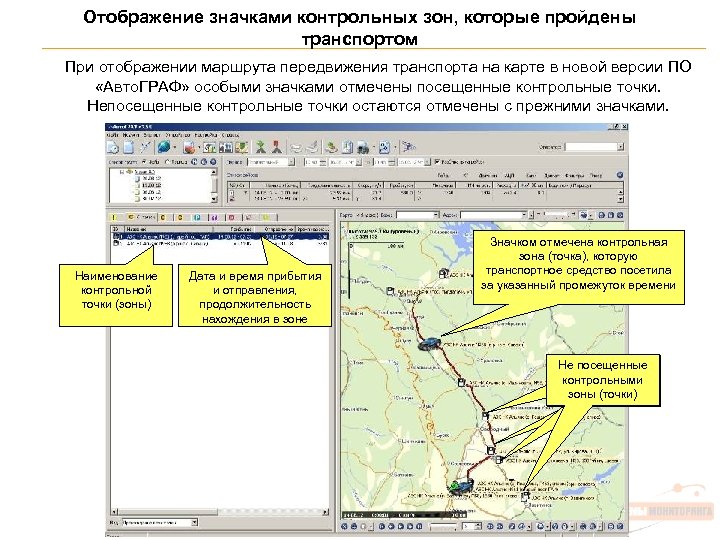Click the numeric spinner in bottom map toolbar
720x540 pixels.
[472, 526]
